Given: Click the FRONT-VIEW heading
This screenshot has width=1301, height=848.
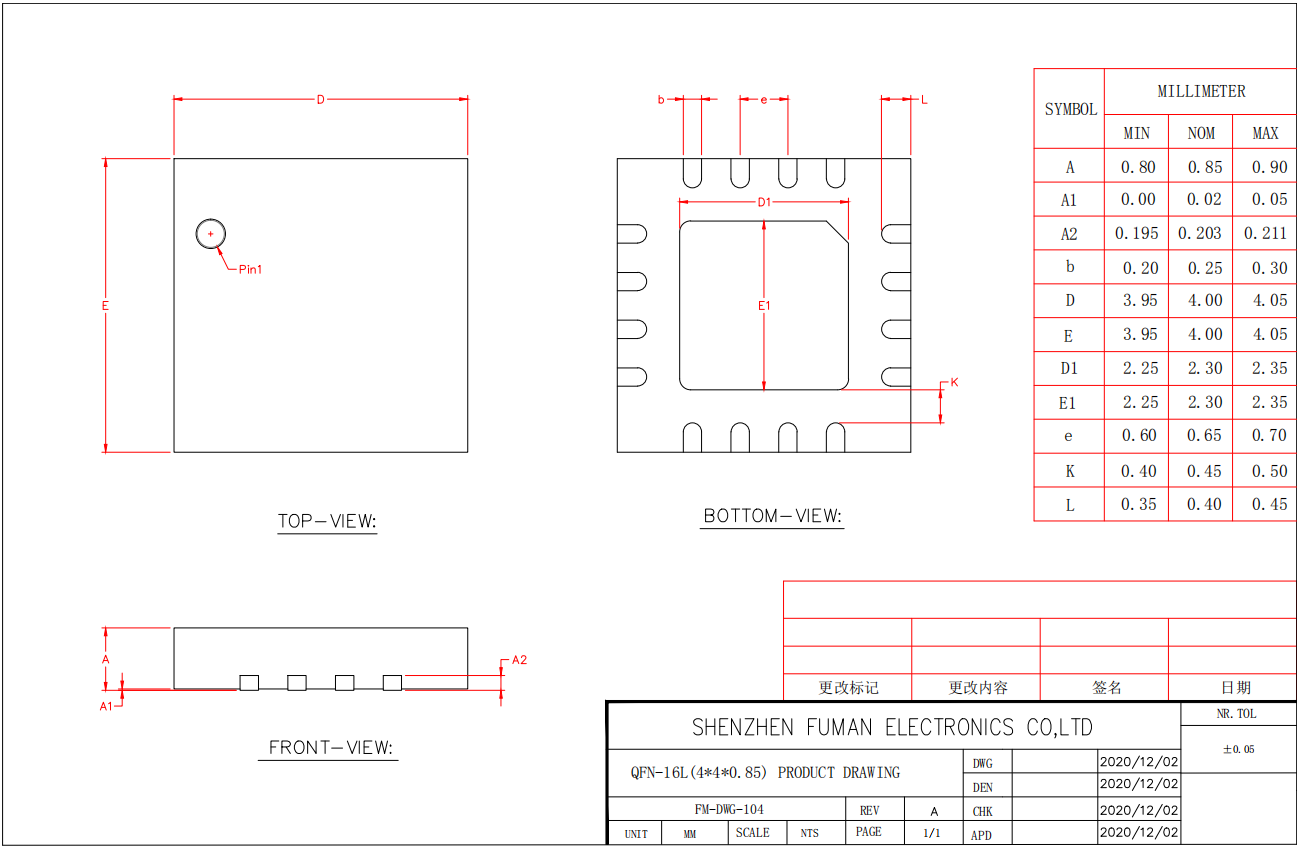Looking at the screenshot, I should click(331, 745).
